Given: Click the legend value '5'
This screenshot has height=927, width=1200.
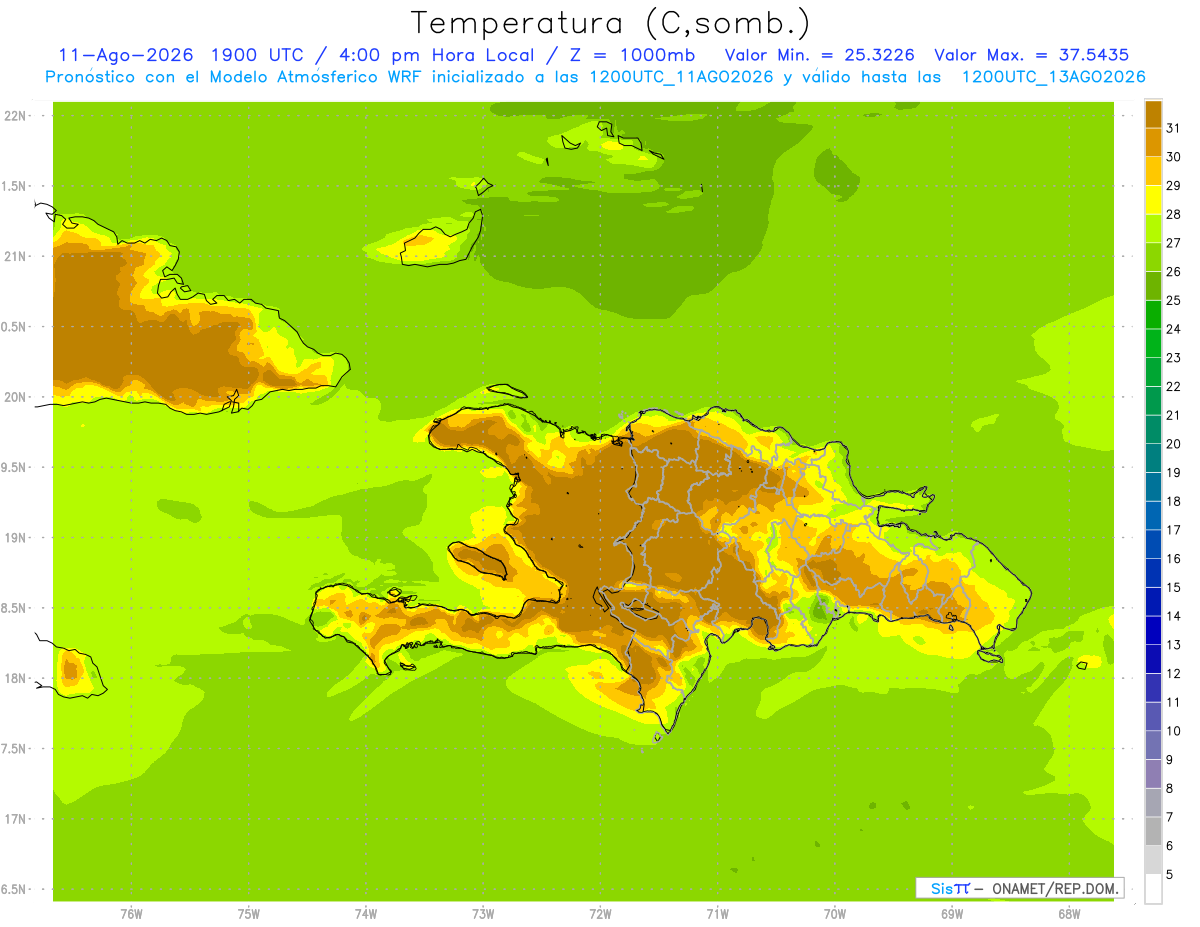Looking at the screenshot, I should click(1170, 875).
